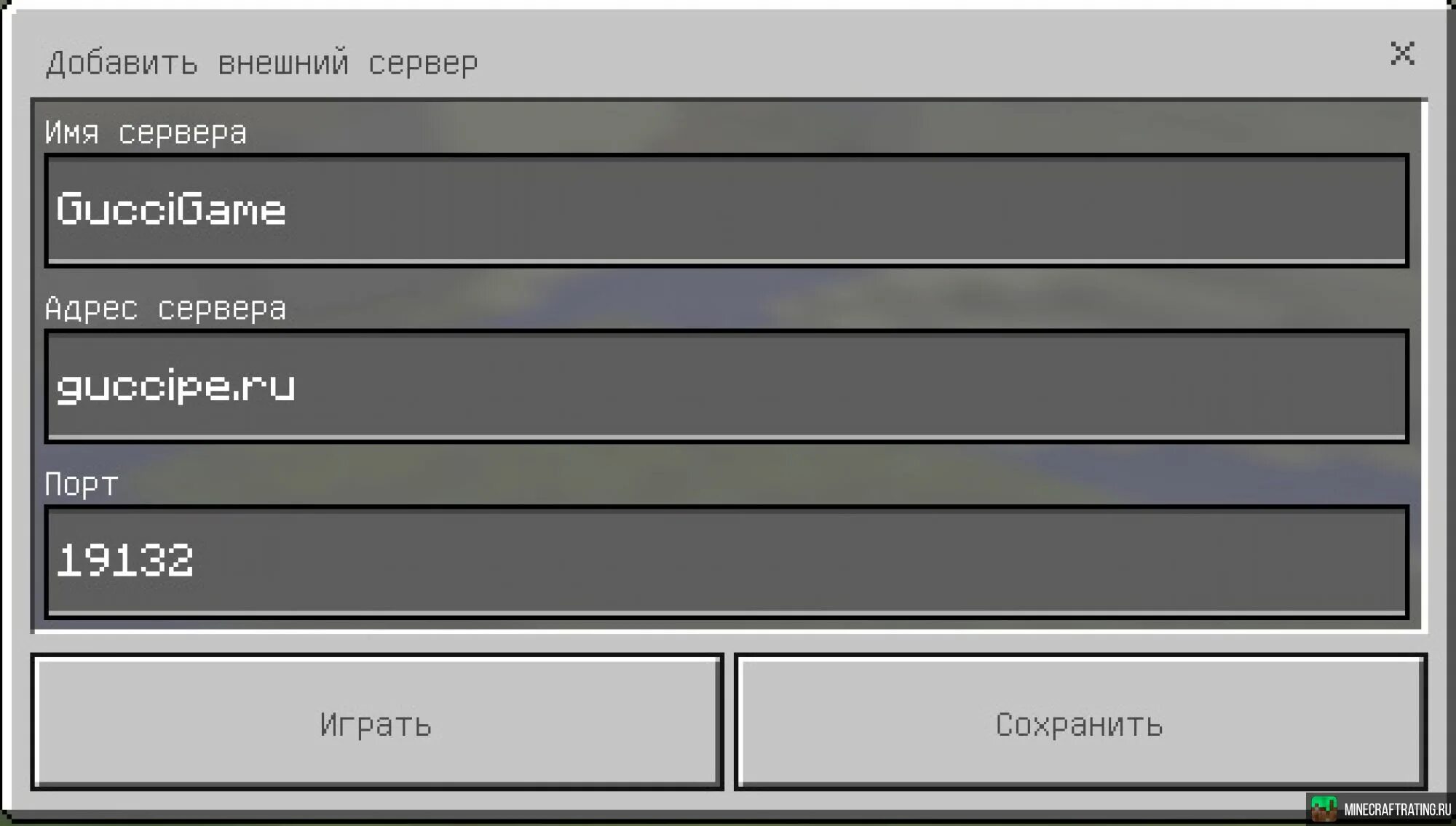Click the MINECRAFTRATING.RU watermark text
Screen dimensions: 1456x826
pos(1397,809)
